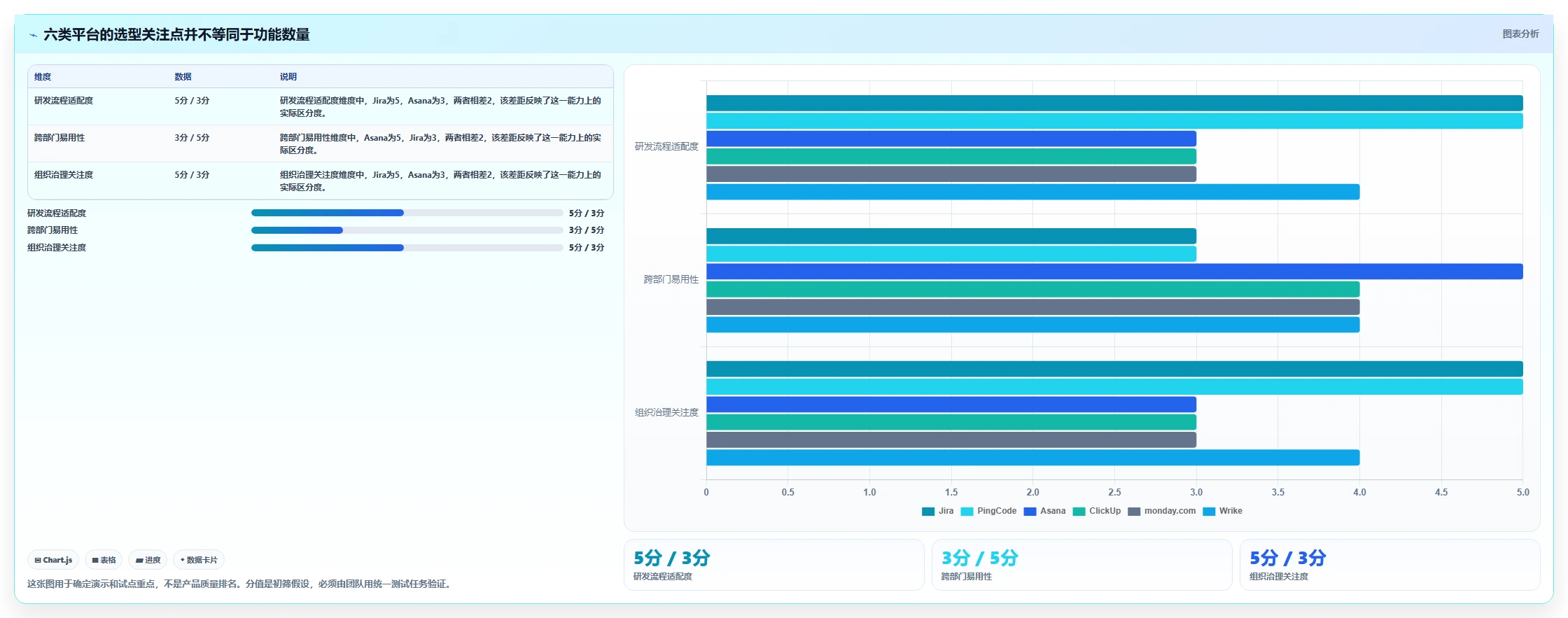Click the ClickUp bar in the 组织治理关注度 group
The height and width of the screenshot is (618, 1568).
point(951,422)
